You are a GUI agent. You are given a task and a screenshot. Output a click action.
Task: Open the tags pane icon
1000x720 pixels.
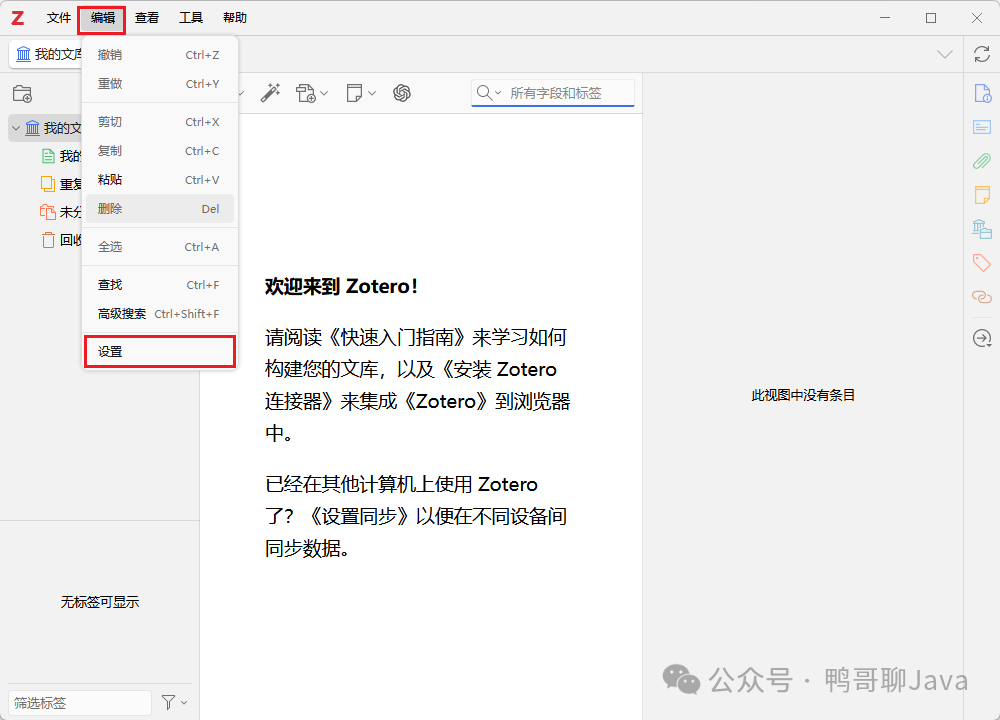click(x=982, y=262)
